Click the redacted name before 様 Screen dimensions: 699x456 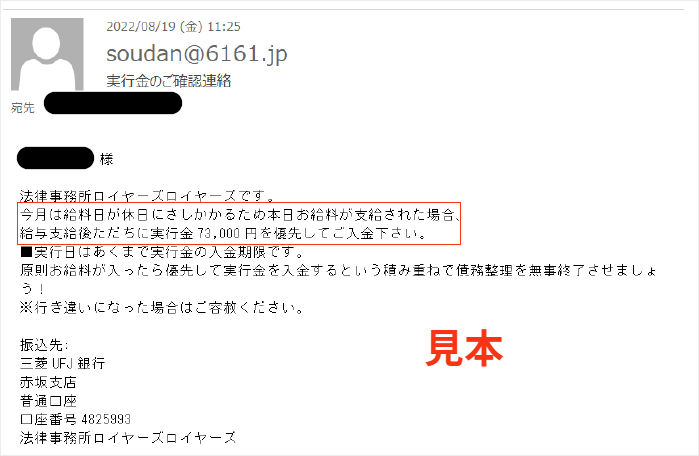coord(55,158)
